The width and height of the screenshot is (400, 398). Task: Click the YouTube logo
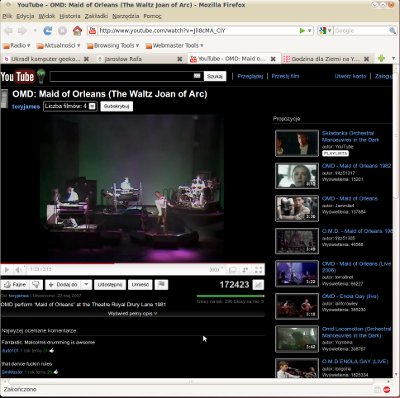17,77
